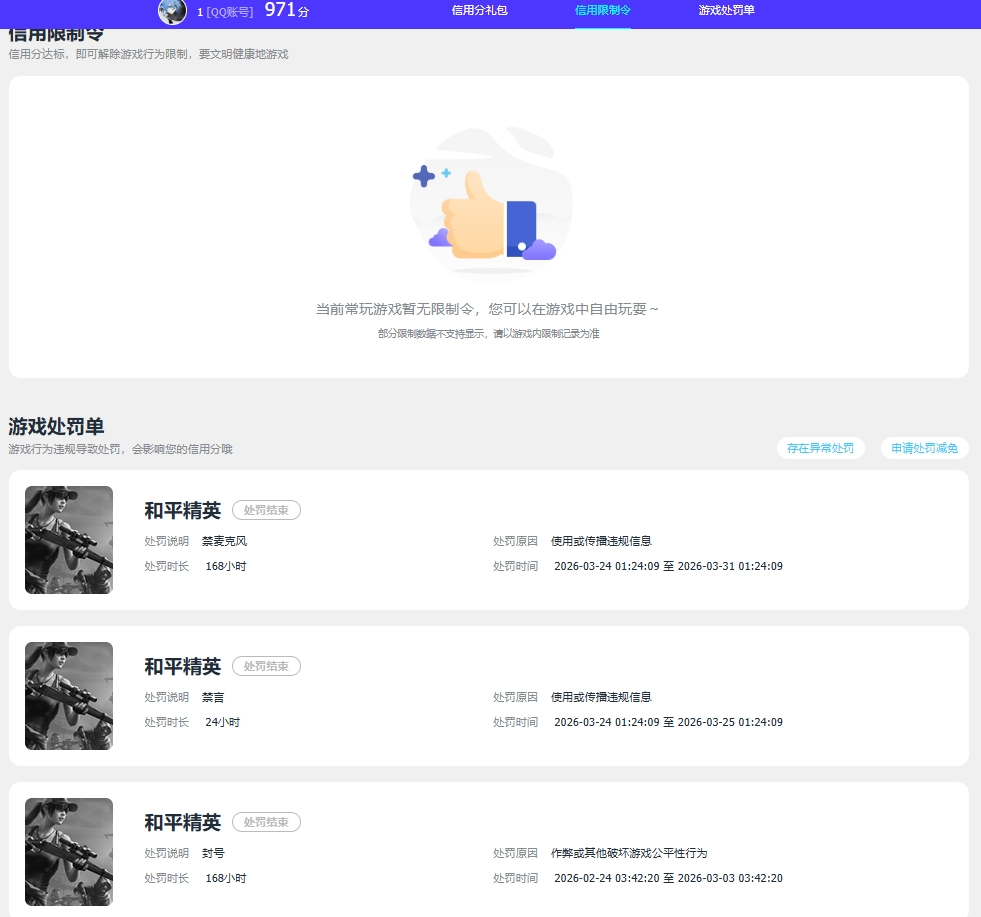981x917 pixels.
Task: Click 168小时 duration on 禁麦克风 card
Action: coord(226,566)
